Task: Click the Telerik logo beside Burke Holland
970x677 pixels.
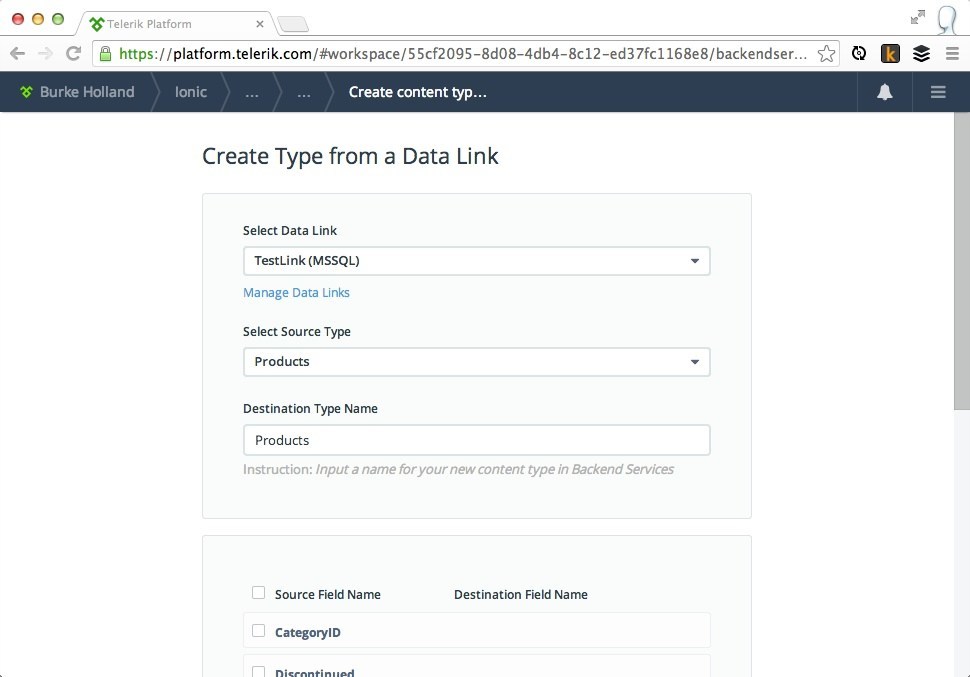Action: pyautogui.click(x=27, y=92)
